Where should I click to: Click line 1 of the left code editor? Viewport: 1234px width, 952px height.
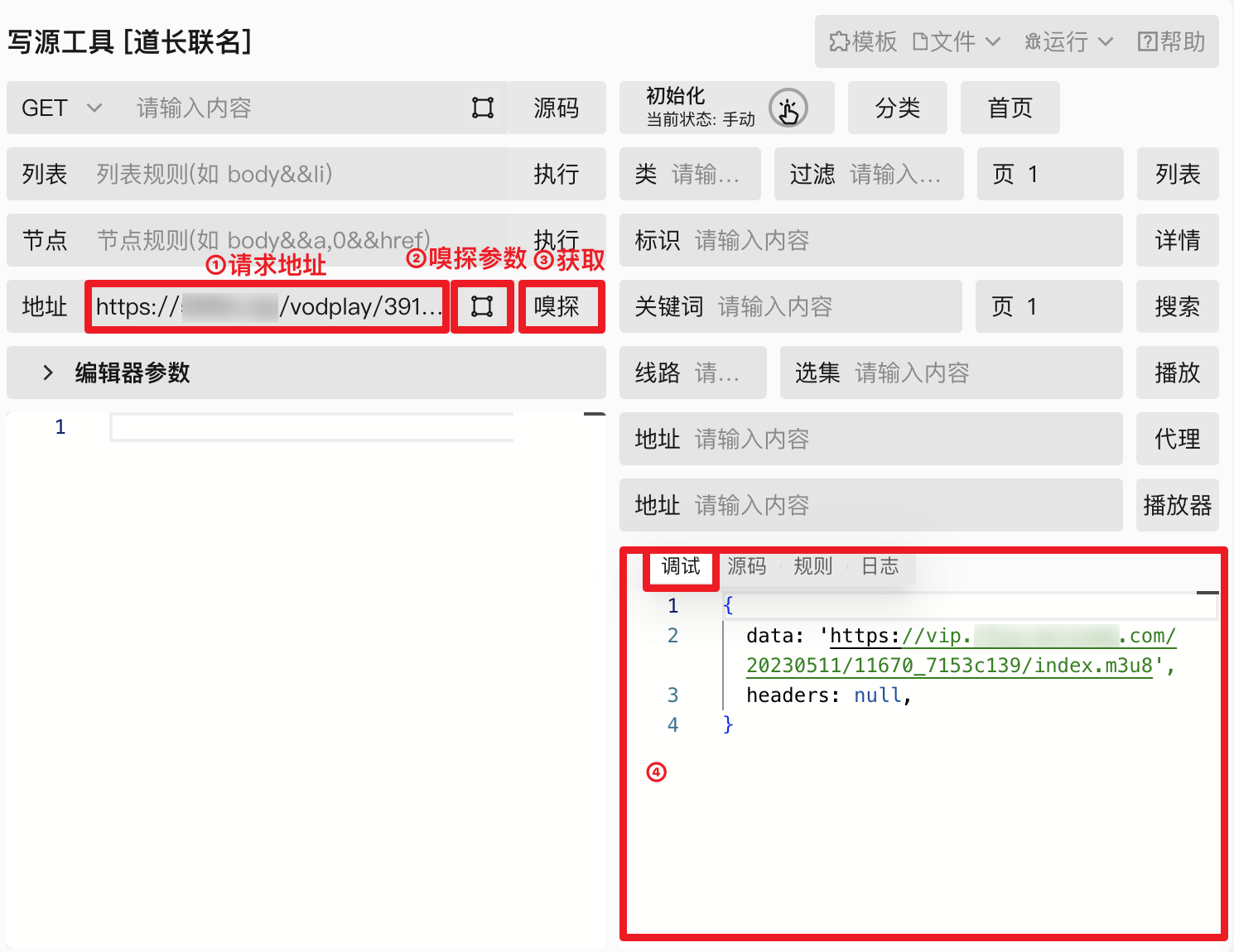(311, 427)
